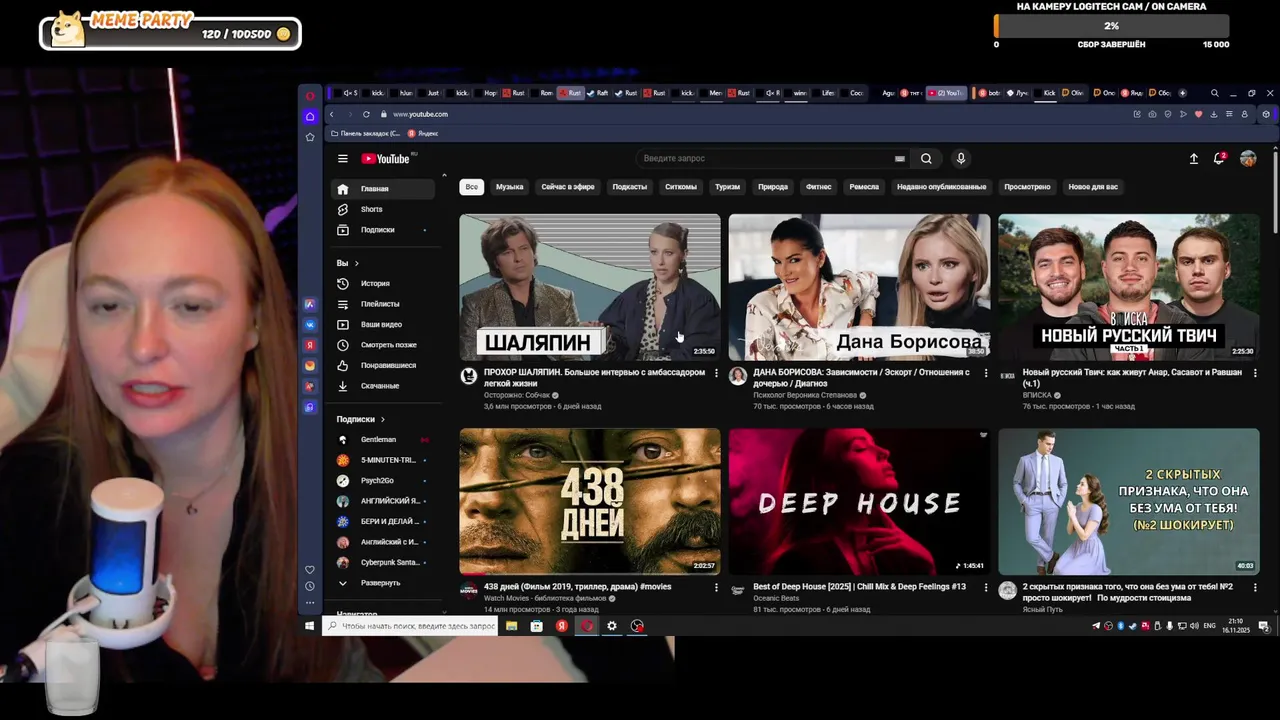Open the Windows notification center icon
This screenshot has height=720, width=1280.
point(1264,626)
